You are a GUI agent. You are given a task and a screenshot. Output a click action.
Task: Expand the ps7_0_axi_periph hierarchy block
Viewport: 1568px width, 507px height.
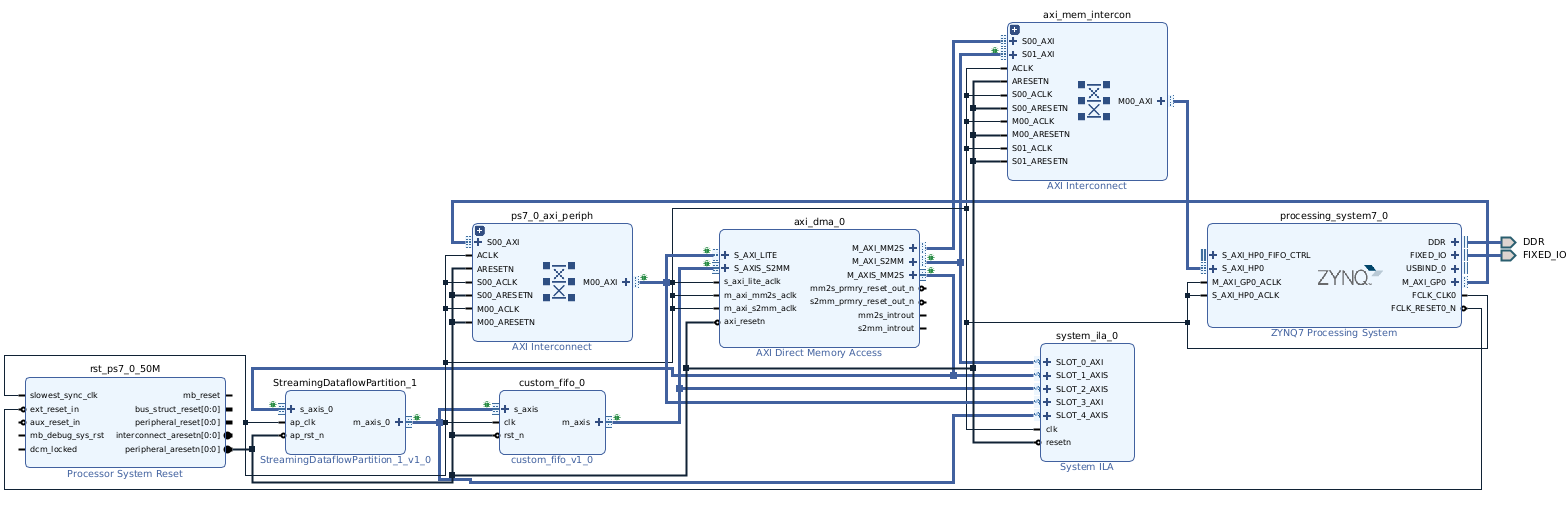point(479,231)
